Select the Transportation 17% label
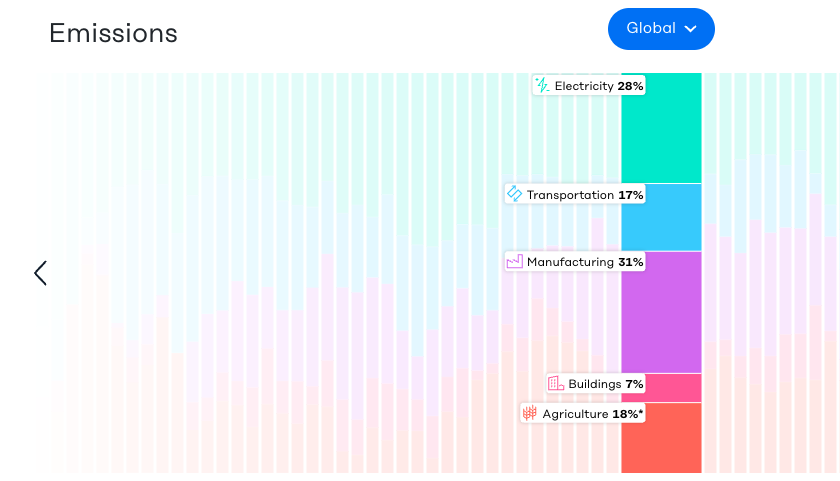Viewport: 840px width, 481px height. pyautogui.click(x=585, y=195)
